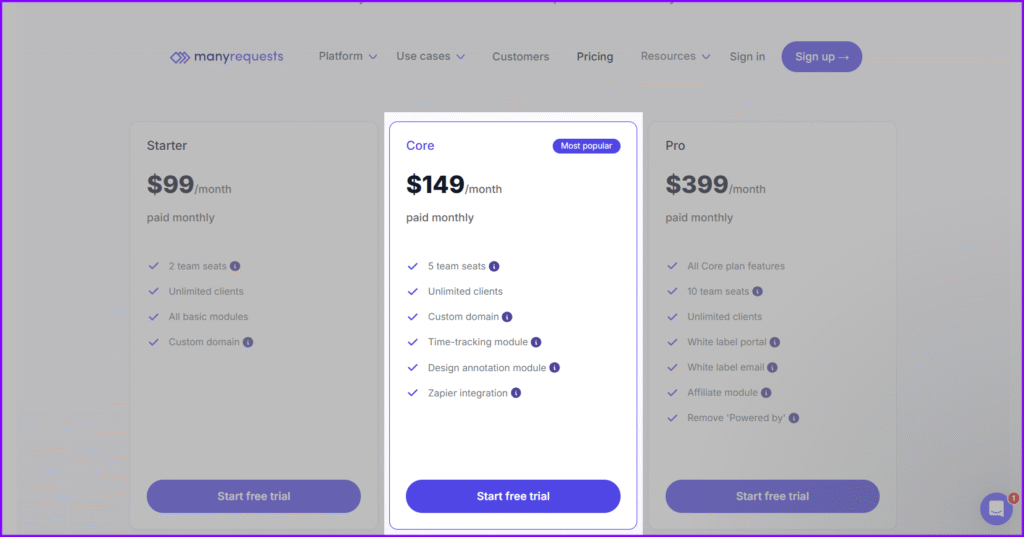
Task: Expand the Platform dropdown menu
Action: [348, 57]
